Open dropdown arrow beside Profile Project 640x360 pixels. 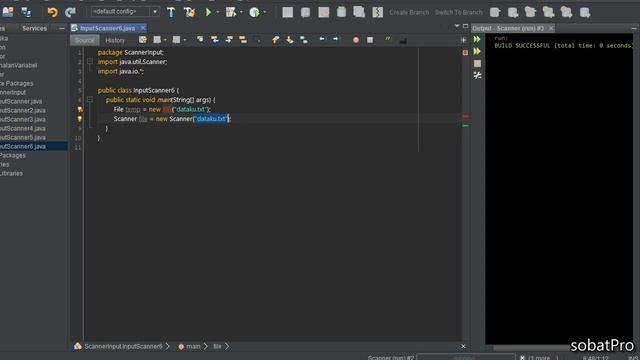coord(265,12)
